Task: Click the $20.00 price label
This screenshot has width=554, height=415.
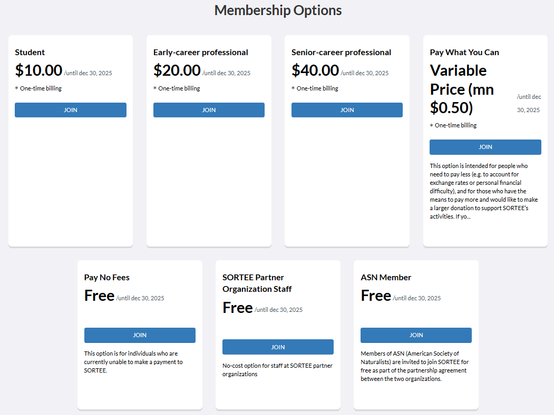Action: (x=177, y=70)
